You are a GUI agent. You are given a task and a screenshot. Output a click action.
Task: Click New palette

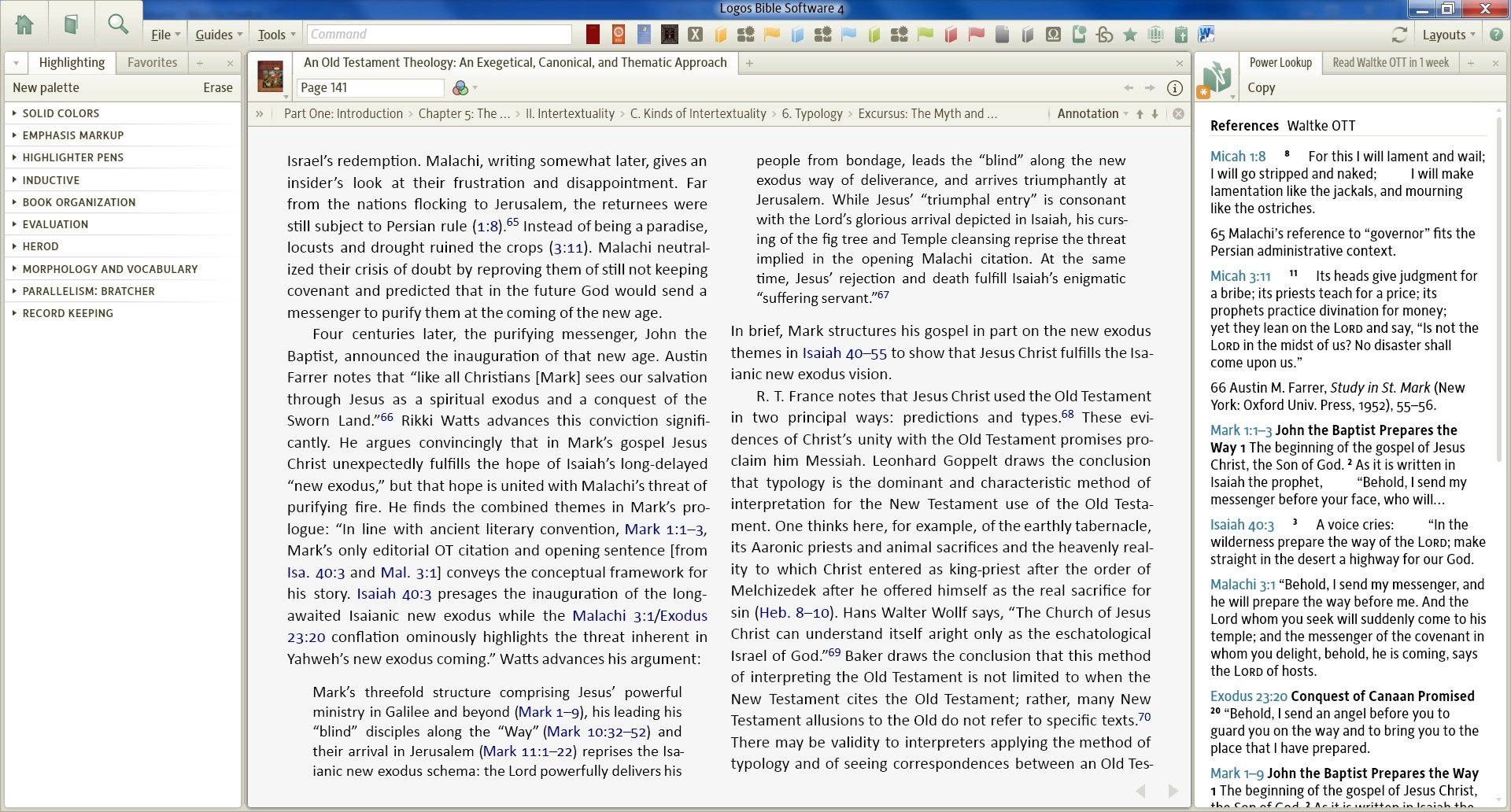click(46, 88)
